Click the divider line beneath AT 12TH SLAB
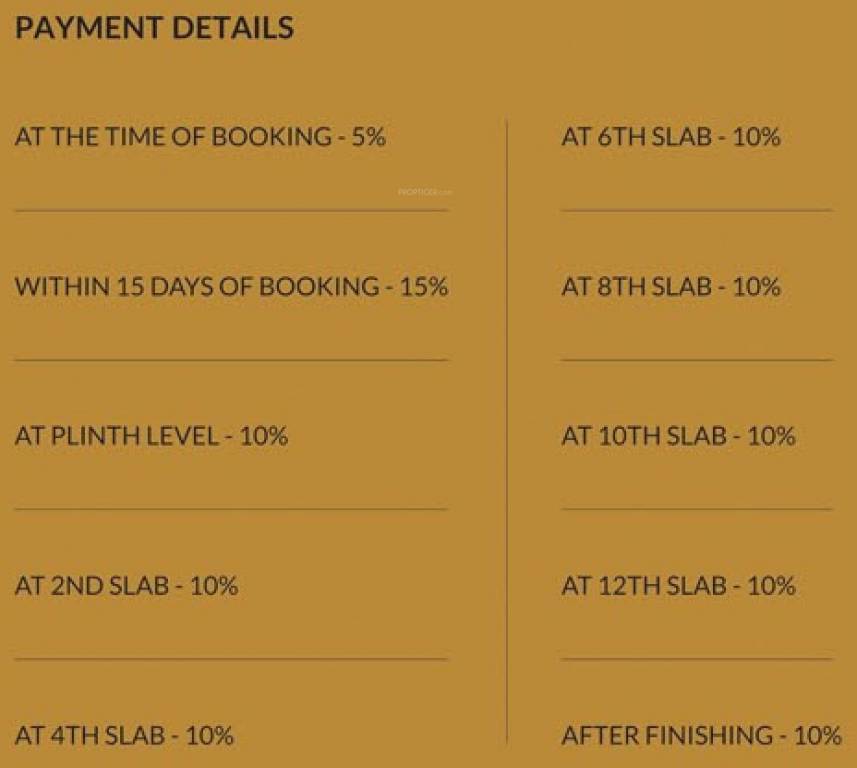 (696, 659)
